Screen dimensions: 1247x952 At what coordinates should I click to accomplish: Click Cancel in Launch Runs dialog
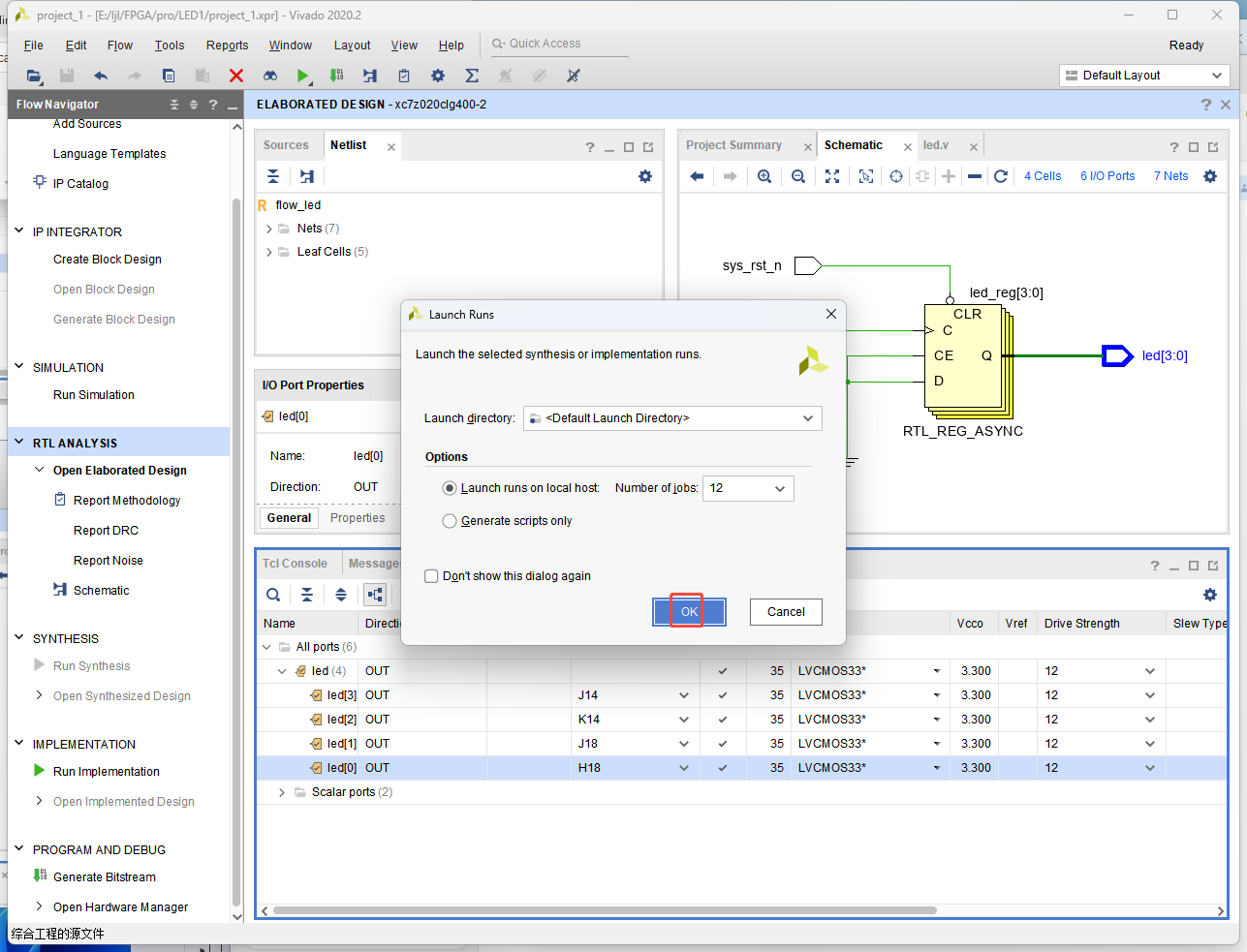[786, 612]
